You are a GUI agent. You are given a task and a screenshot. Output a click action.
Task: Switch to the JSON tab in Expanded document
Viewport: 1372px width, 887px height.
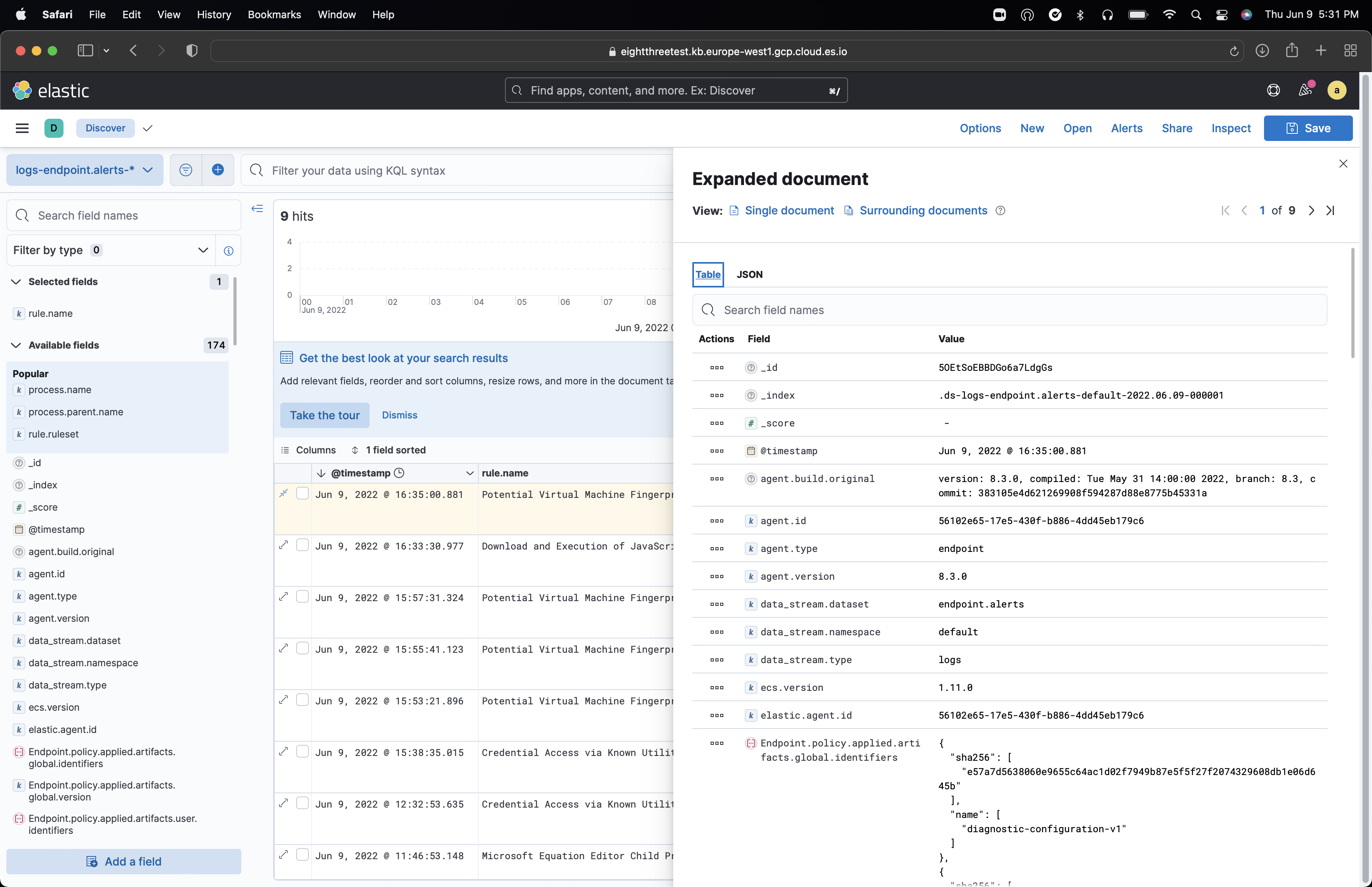tap(749, 275)
